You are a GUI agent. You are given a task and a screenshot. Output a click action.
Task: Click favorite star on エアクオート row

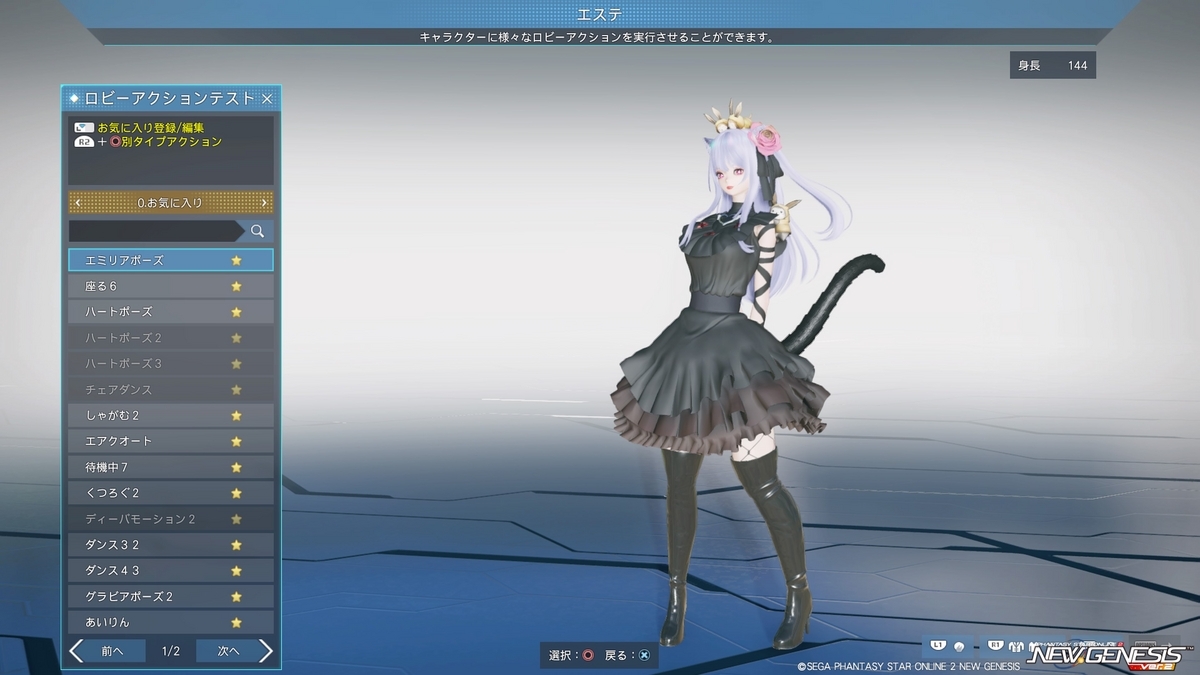click(x=236, y=442)
